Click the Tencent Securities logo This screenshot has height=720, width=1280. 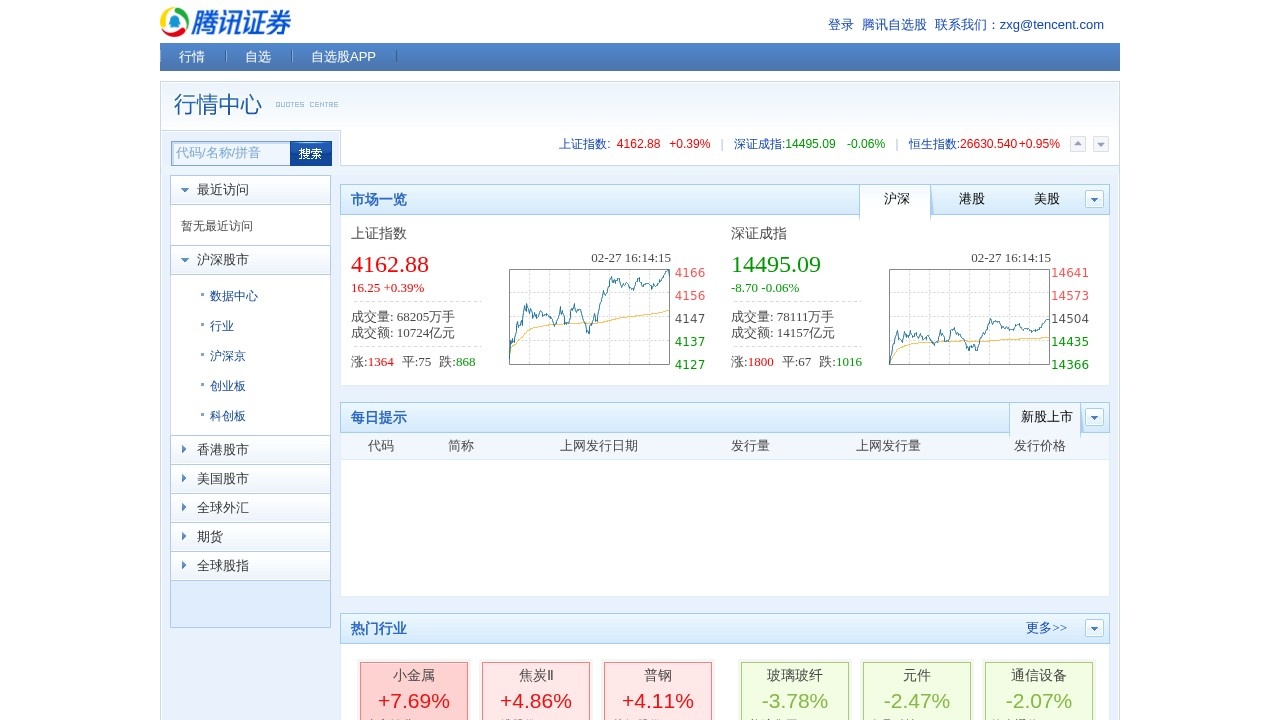225,22
